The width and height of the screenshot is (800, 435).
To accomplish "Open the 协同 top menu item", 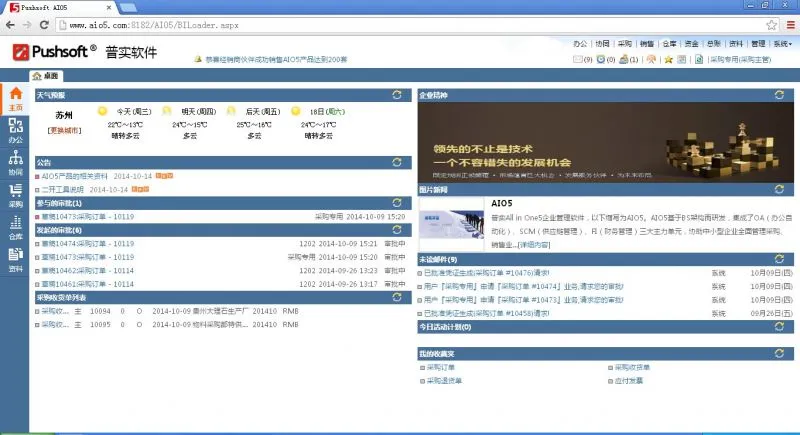I will coord(603,44).
